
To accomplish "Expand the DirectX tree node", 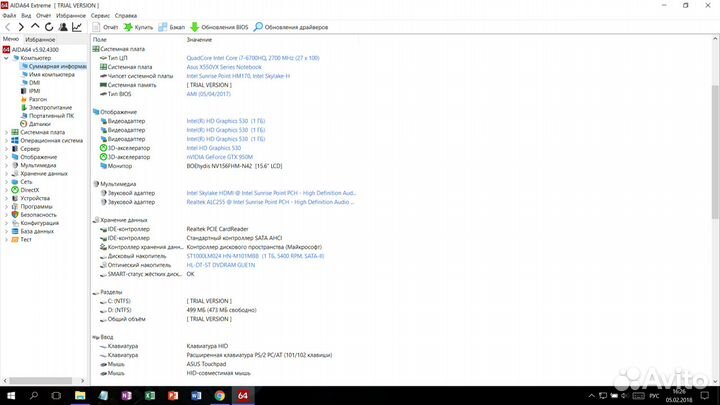I will pyautogui.click(x=6, y=190).
